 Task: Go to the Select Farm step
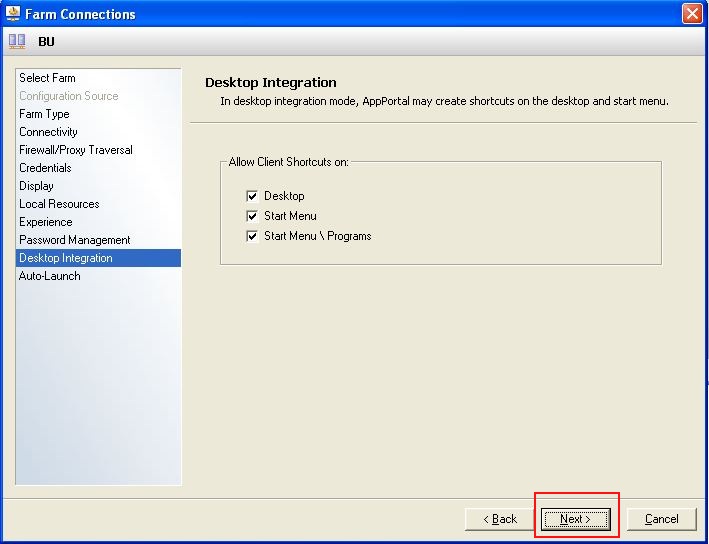click(98, 78)
